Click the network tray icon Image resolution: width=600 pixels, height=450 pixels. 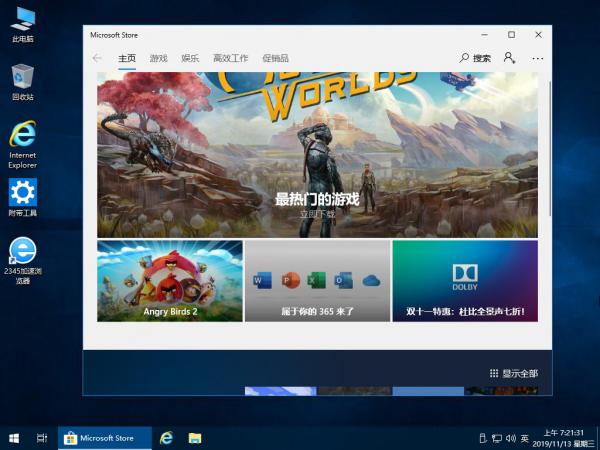click(497, 438)
